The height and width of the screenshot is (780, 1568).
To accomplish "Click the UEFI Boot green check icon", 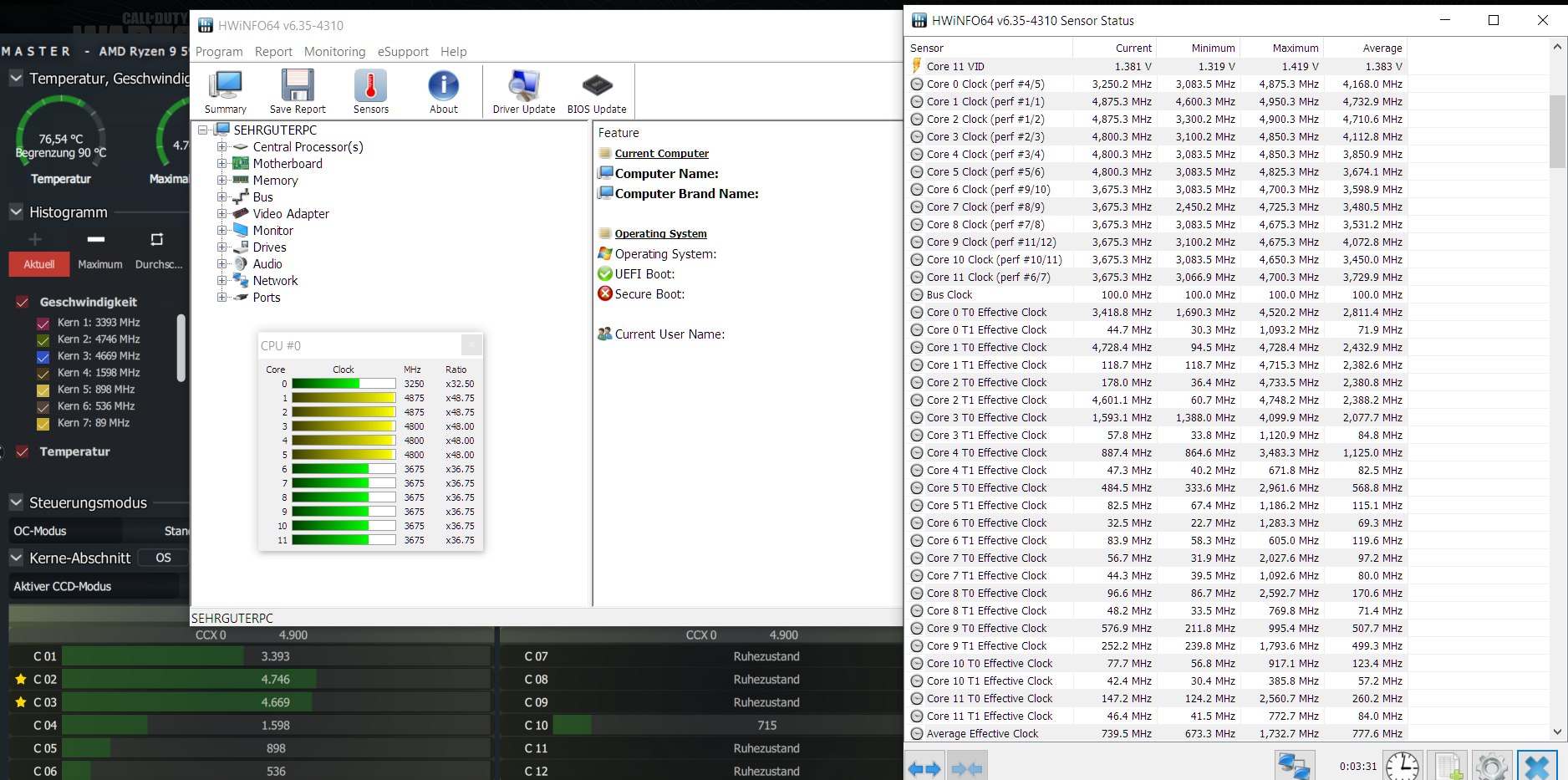I will [605, 273].
